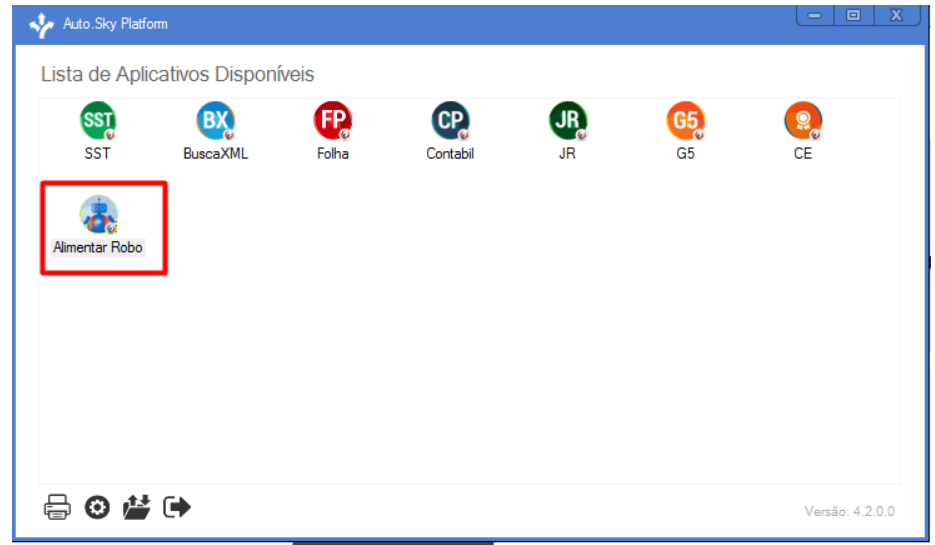Click the 'Auto.Sky Platform' title text
Screen dimensions: 935x545
(115, 24)
